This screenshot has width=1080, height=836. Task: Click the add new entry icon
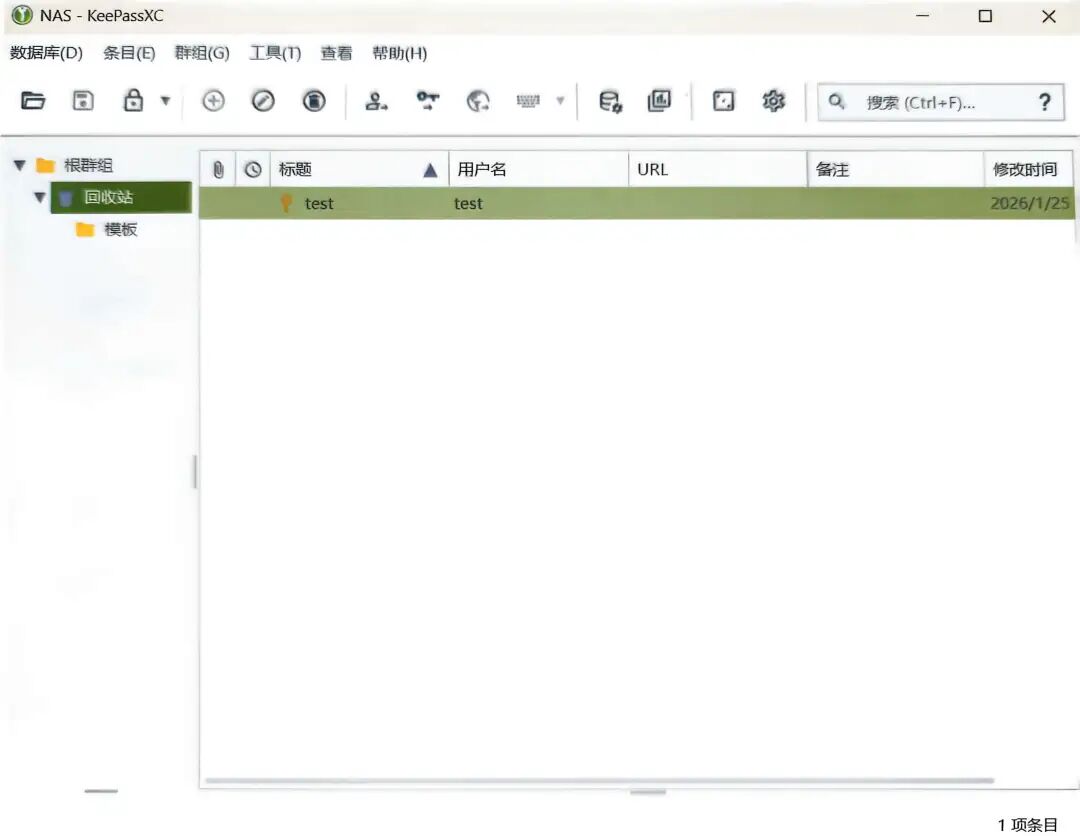click(213, 101)
